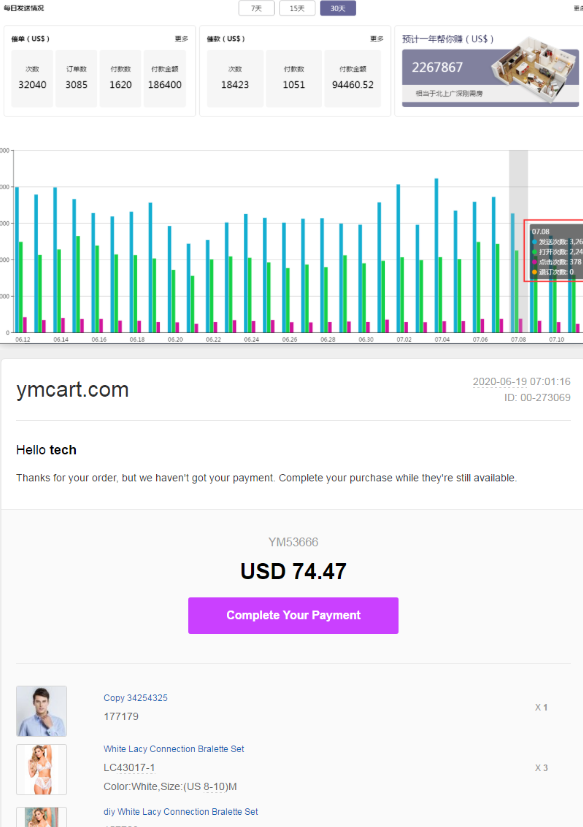Click the highlighted 07.08 chart column
Screen dimensions: 583x827
coord(518,241)
